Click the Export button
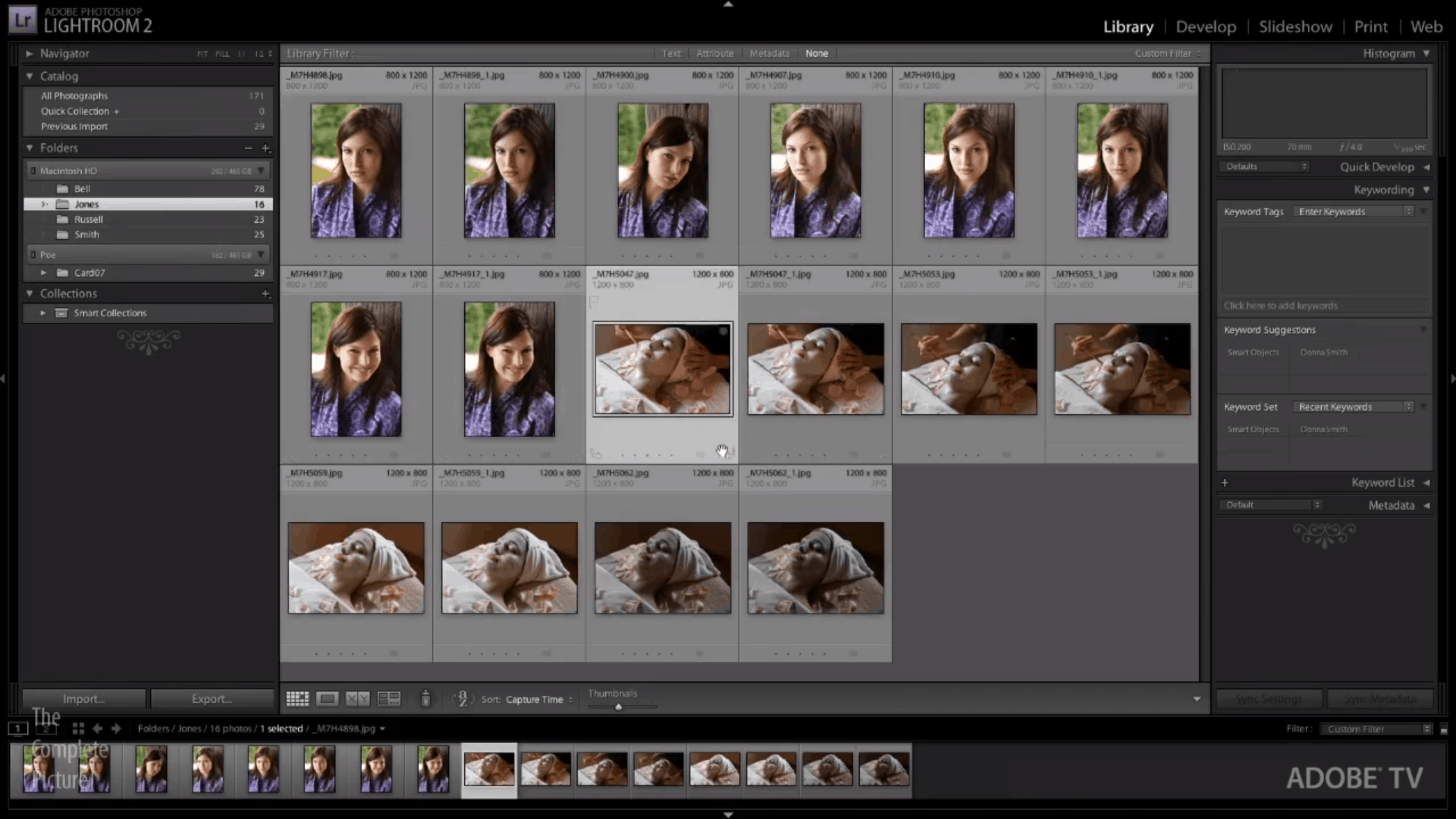 point(212,698)
